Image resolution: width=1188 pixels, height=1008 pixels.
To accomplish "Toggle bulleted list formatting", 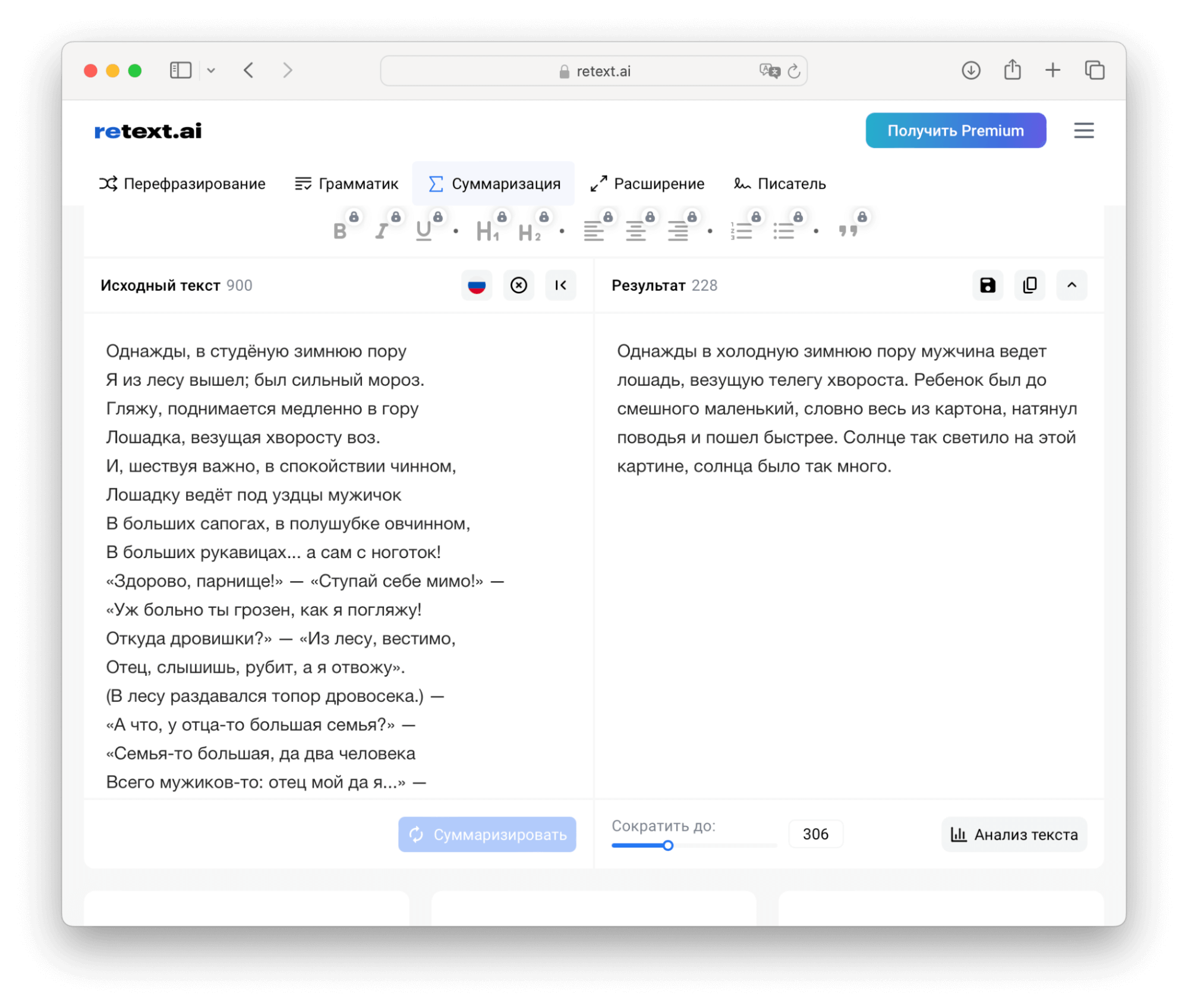I will [x=783, y=231].
